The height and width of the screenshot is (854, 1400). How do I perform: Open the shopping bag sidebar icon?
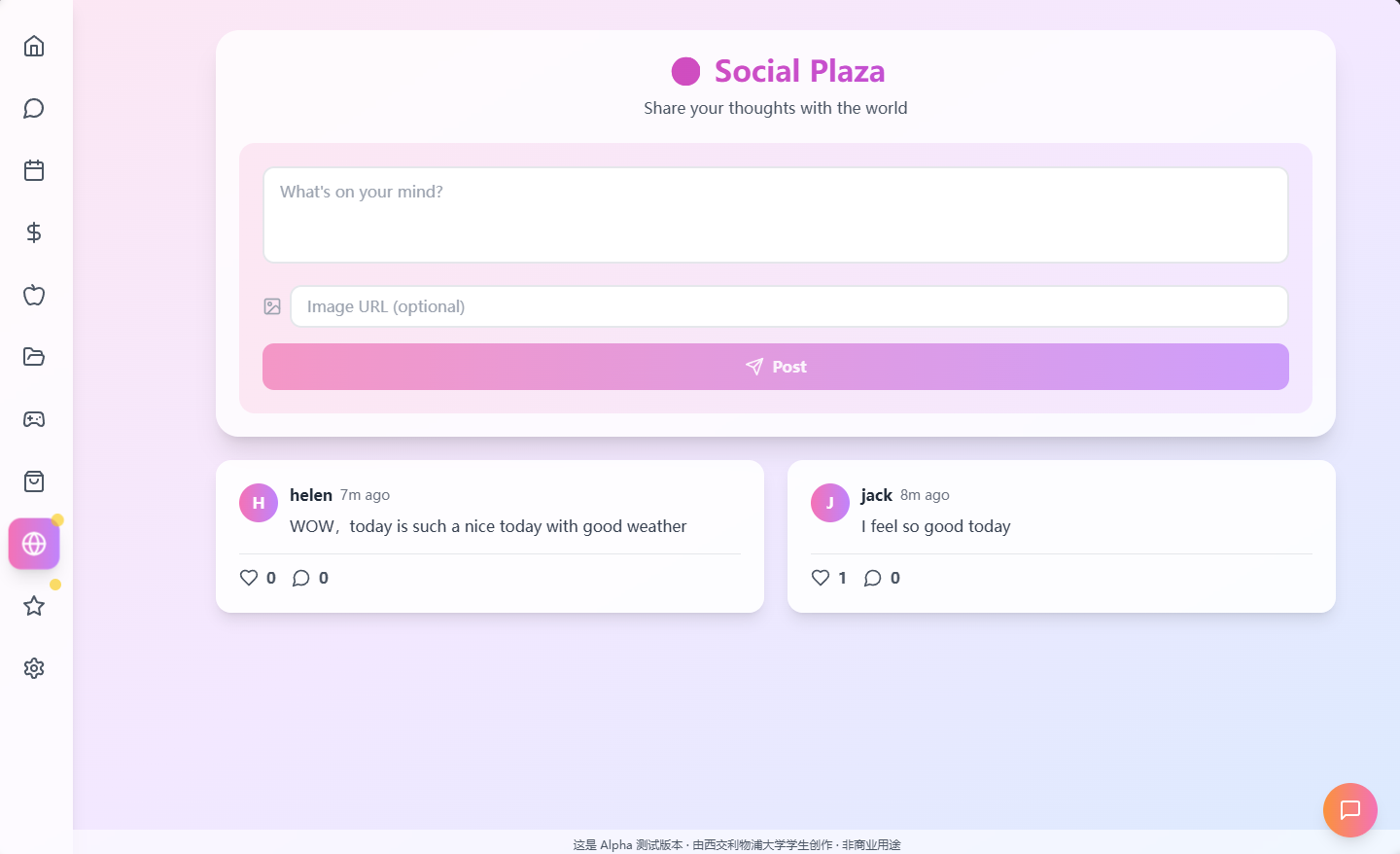pos(34,481)
